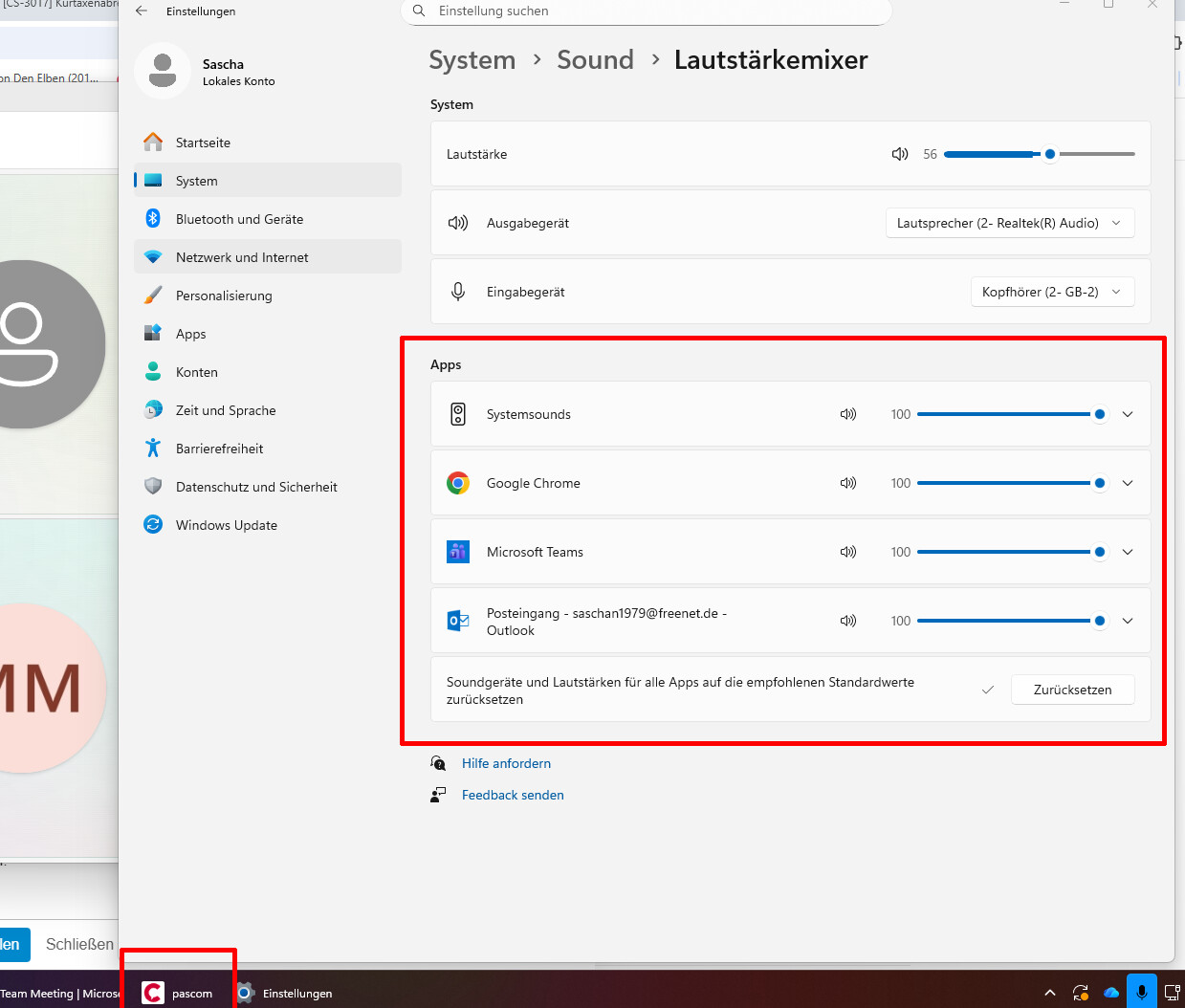Mute Google Chrome volume
The height and width of the screenshot is (1008, 1185).
coord(847,483)
